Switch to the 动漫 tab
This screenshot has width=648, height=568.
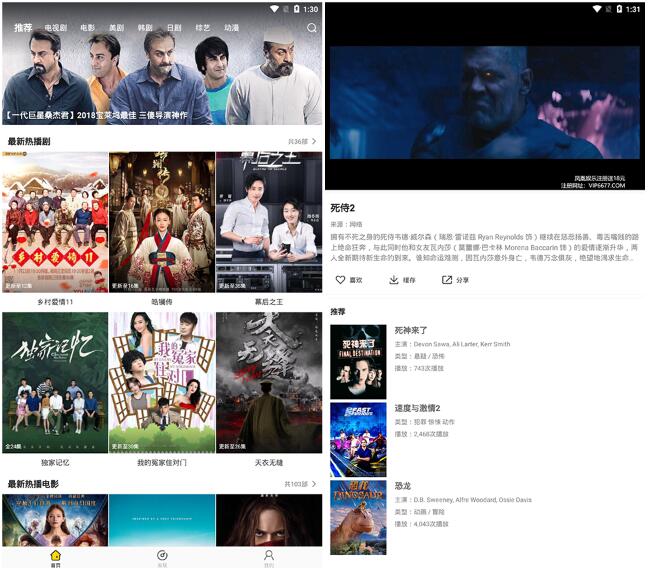pos(231,28)
